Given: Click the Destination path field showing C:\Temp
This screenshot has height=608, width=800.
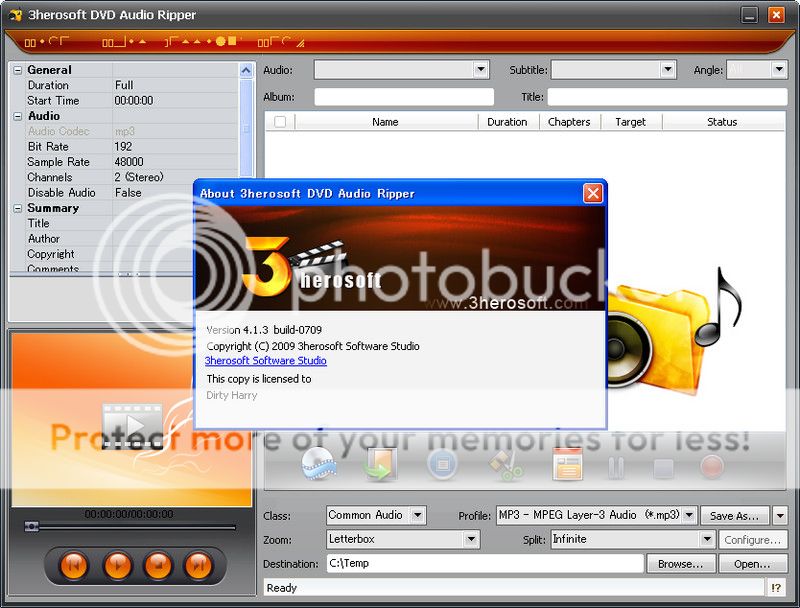Looking at the screenshot, I should pyautogui.click(x=485, y=563).
